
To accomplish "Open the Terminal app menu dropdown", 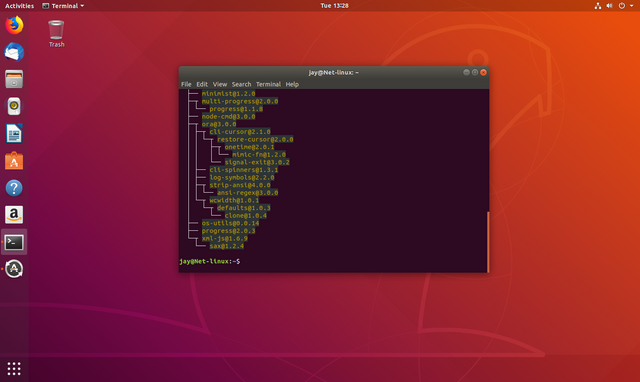I will point(63,6).
